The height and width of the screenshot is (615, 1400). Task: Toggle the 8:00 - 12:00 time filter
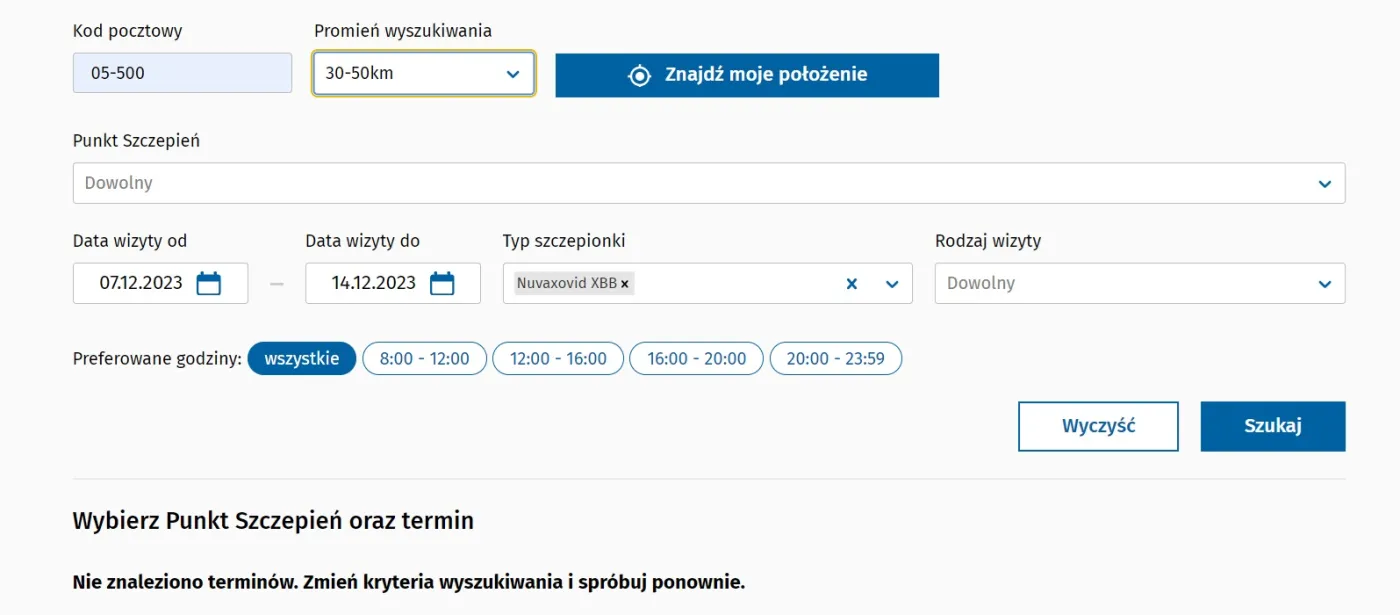[x=424, y=359]
